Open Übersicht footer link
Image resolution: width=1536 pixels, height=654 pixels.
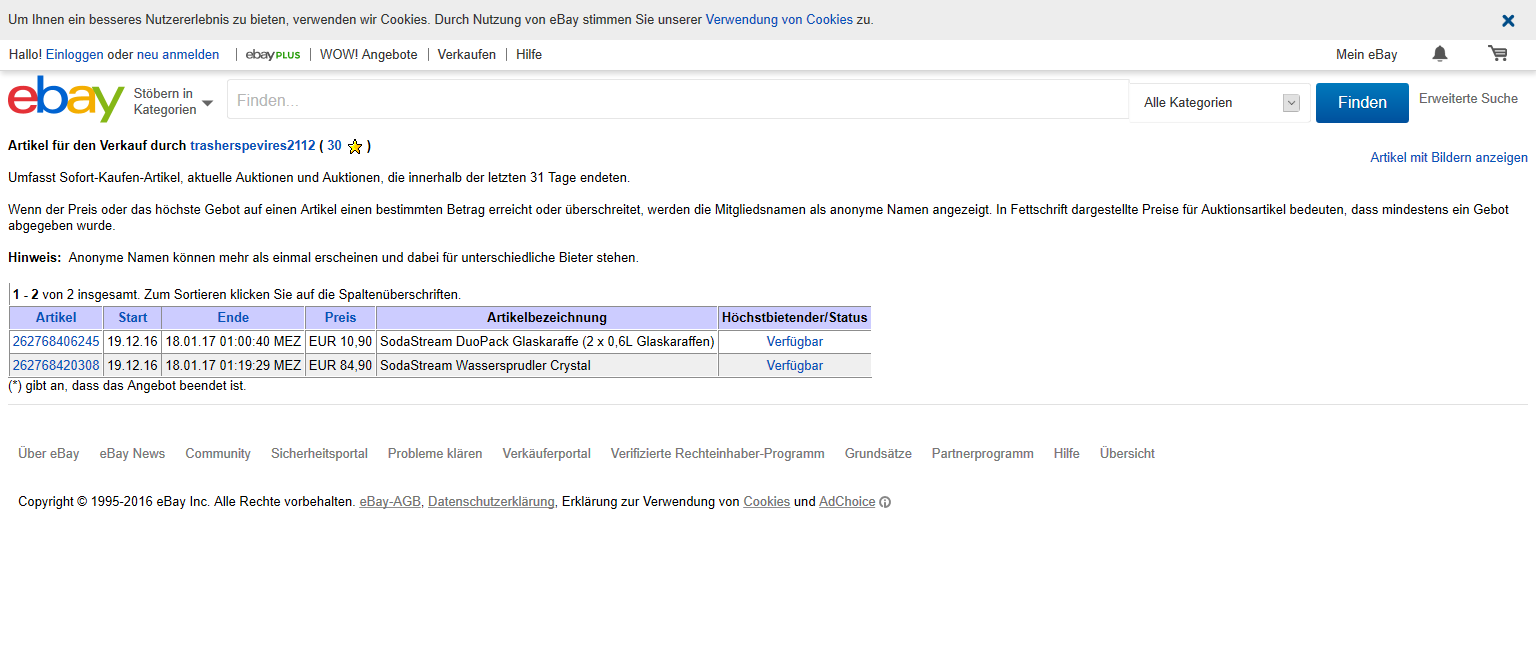[1127, 454]
